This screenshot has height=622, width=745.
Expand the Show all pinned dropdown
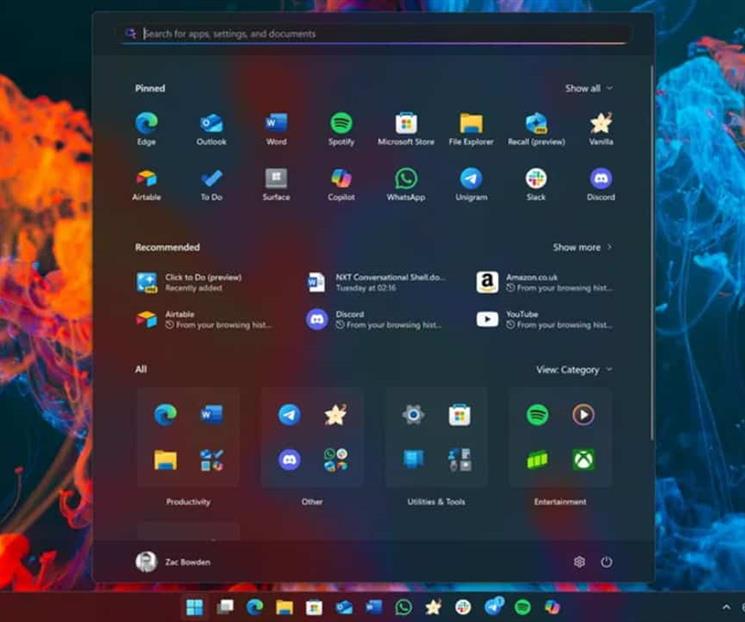(x=588, y=88)
